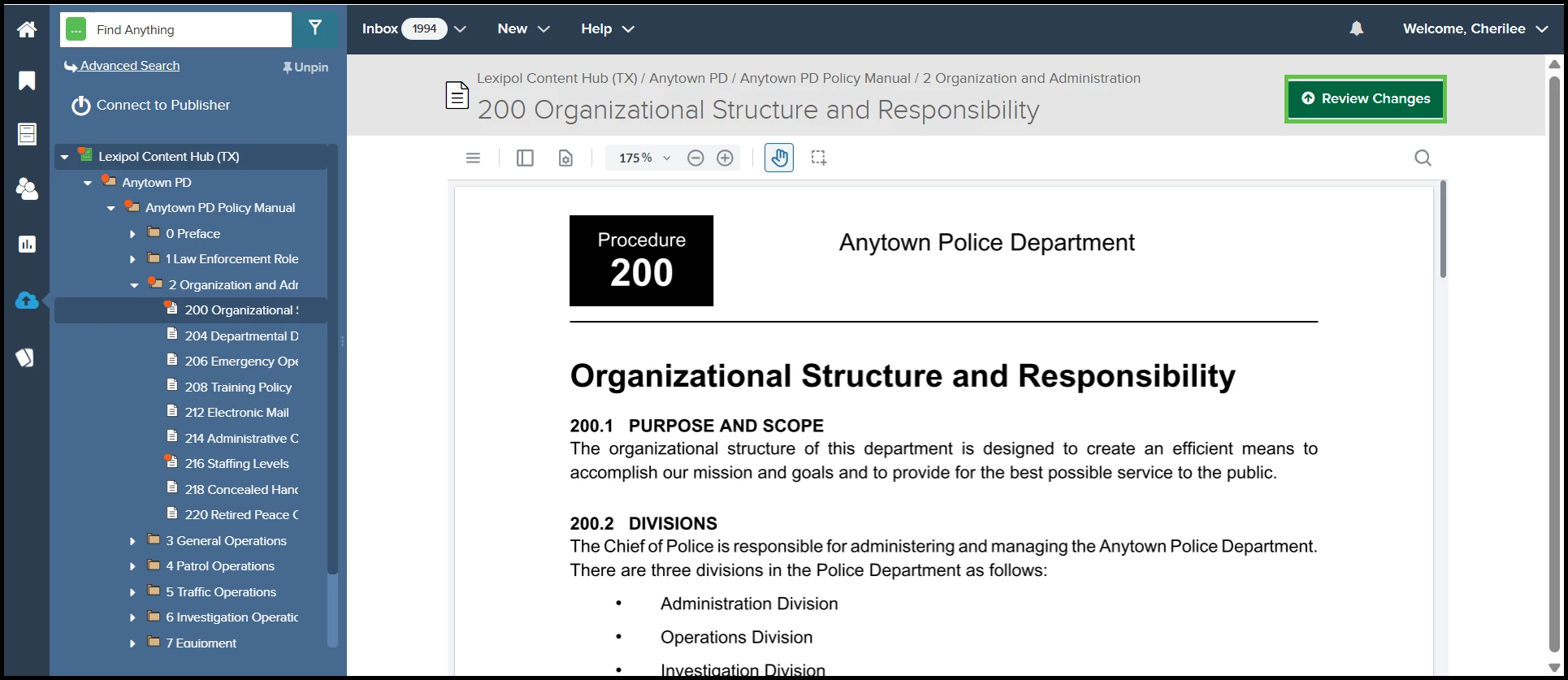The height and width of the screenshot is (680, 1568).
Task: Open the Lexipol logo icon in sidebar
Action: pyautogui.click(x=25, y=357)
